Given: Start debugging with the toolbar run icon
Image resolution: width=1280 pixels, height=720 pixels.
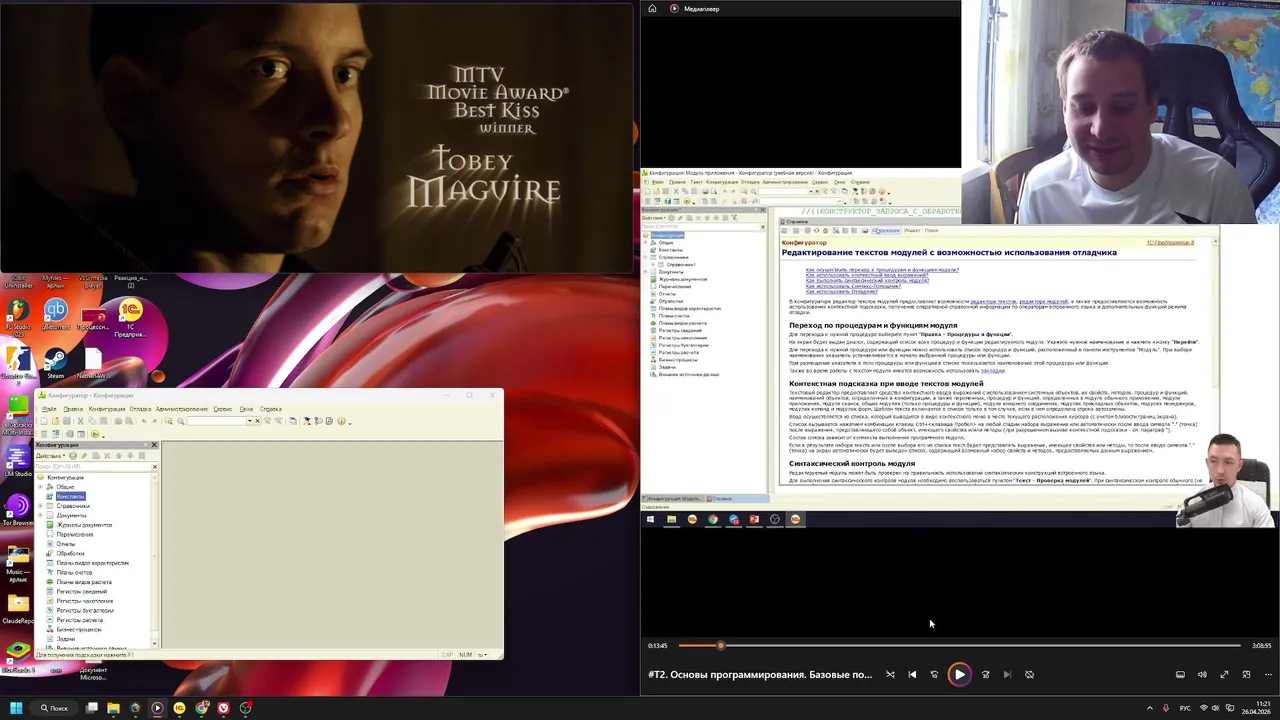Looking at the screenshot, I should (x=94, y=434).
